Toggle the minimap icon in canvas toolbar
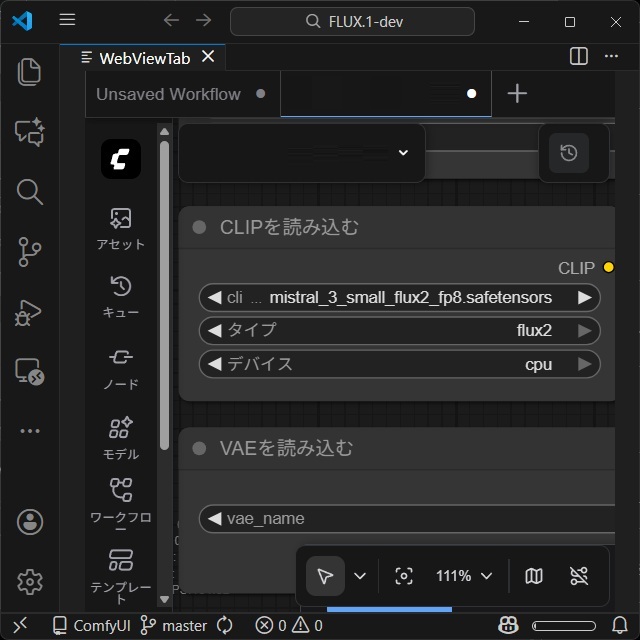640x640 pixels. point(534,576)
